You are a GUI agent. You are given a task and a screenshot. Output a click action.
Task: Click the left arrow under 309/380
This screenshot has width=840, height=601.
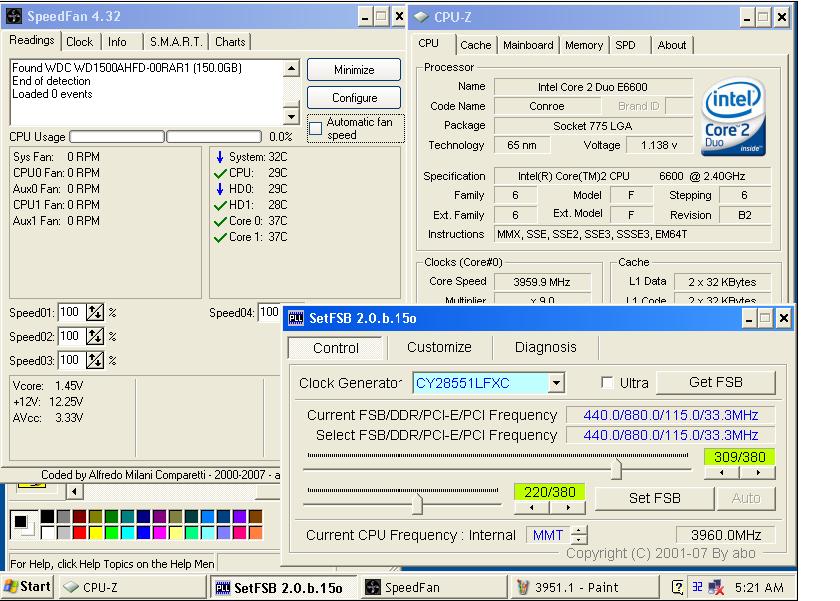click(x=722, y=472)
